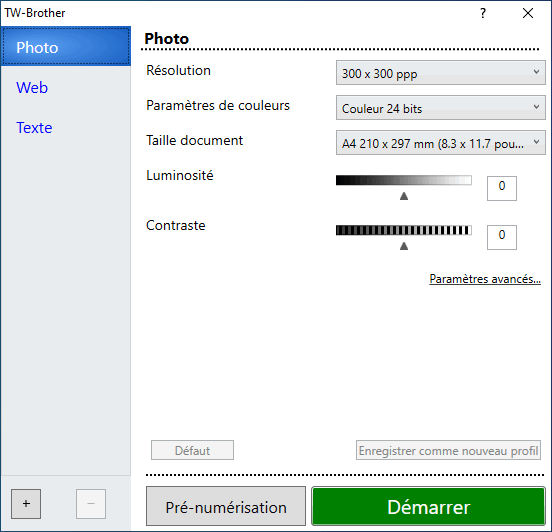This screenshot has width=552, height=532.
Task: Switch to the Texte profile
Action: (34, 127)
